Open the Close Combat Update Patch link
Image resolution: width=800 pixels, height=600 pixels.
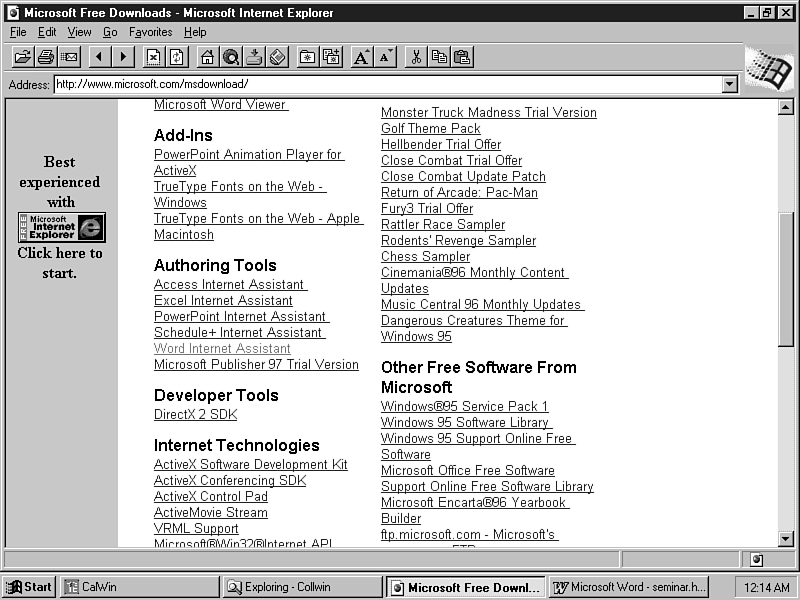(x=463, y=177)
